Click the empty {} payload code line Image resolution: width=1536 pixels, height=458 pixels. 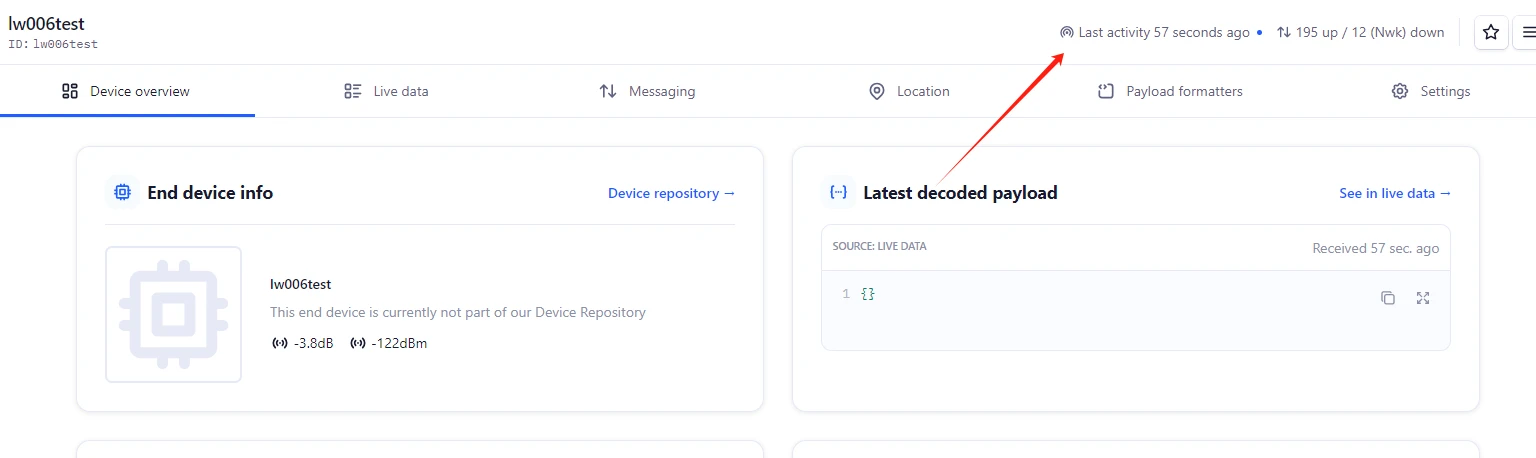coord(868,294)
